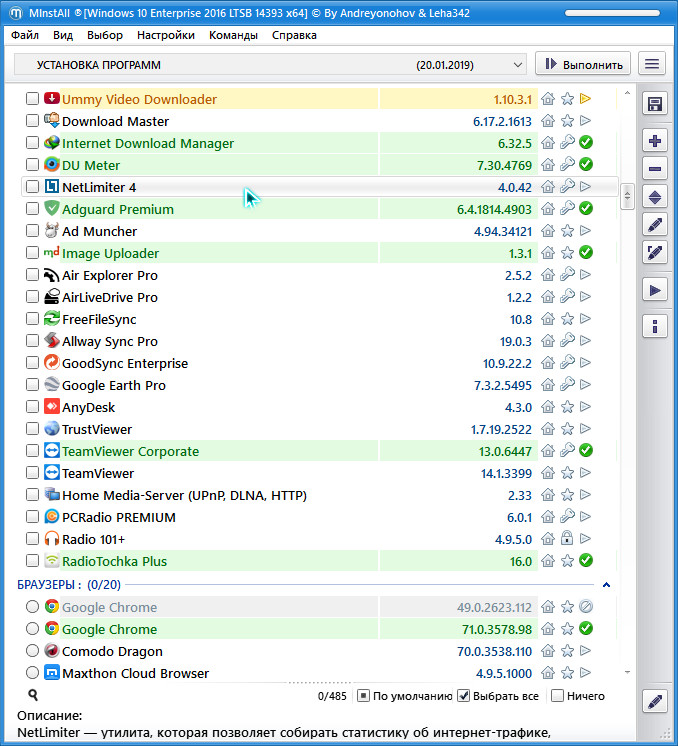Tick the Ummy Video Downloader checkbox
The width and height of the screenshot is (678, 746).
point(32,98)
